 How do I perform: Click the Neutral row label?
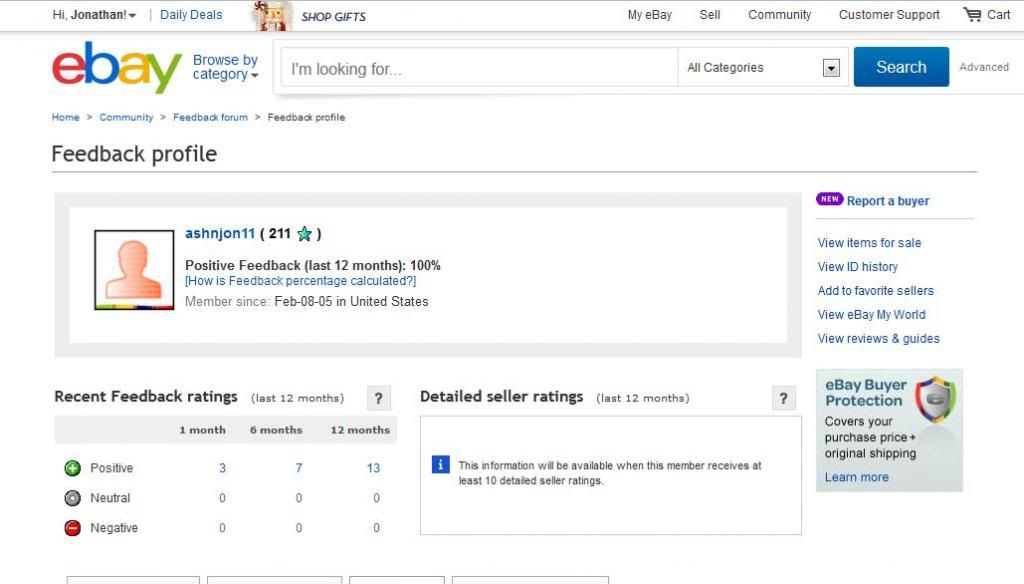pos(110,498)
